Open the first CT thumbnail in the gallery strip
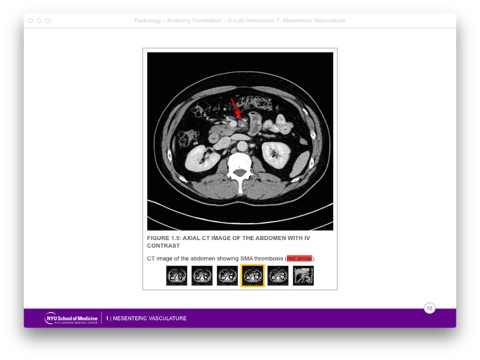Screen dimensions: 480x360 (177, 276)
